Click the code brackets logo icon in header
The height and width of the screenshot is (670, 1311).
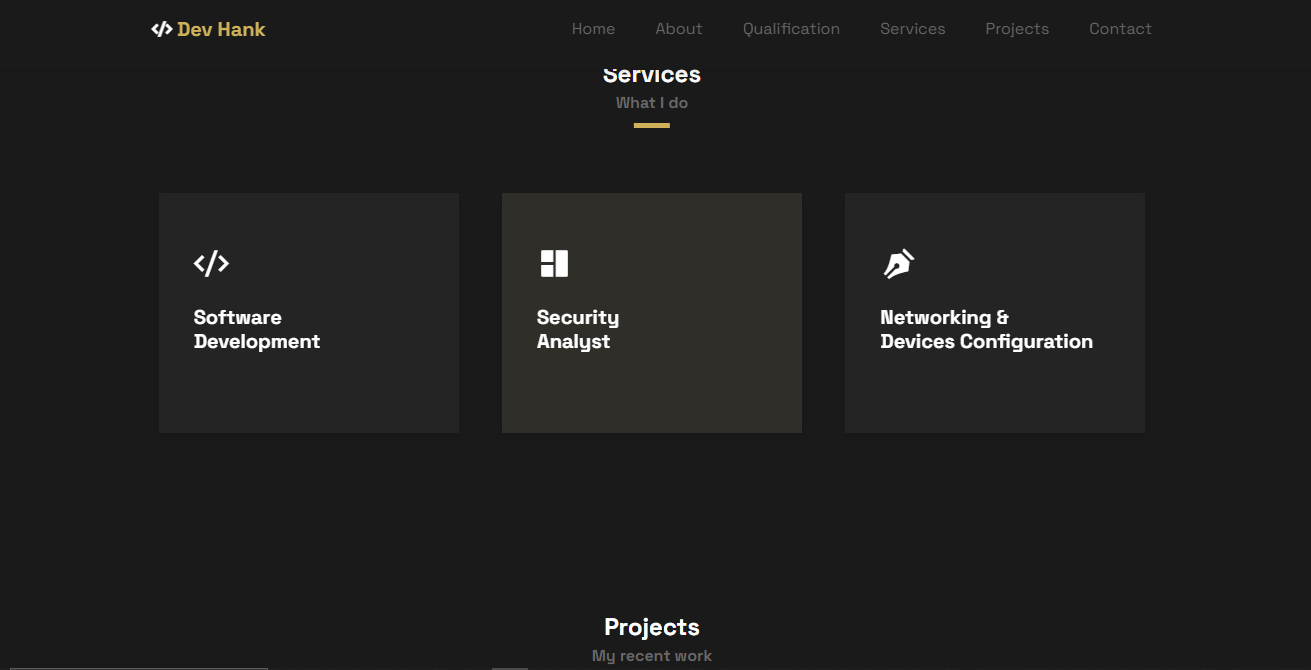tap(161, 29)
